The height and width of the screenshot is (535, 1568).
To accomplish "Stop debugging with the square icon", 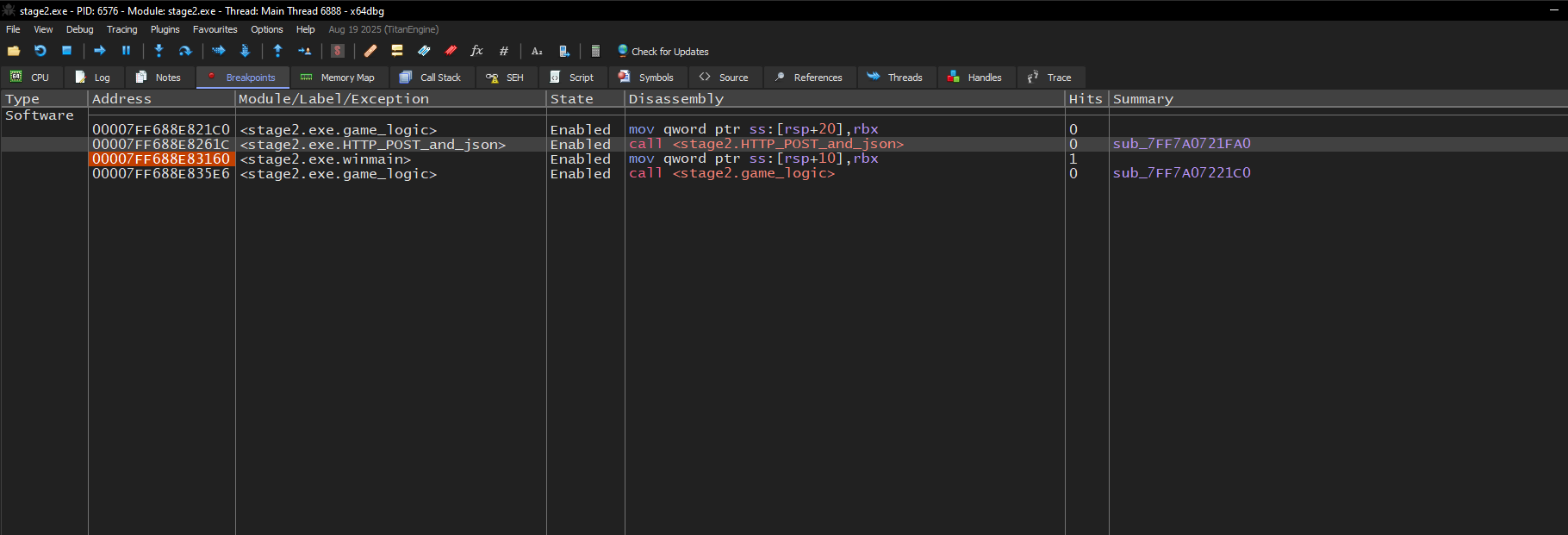I will [66, 51].
